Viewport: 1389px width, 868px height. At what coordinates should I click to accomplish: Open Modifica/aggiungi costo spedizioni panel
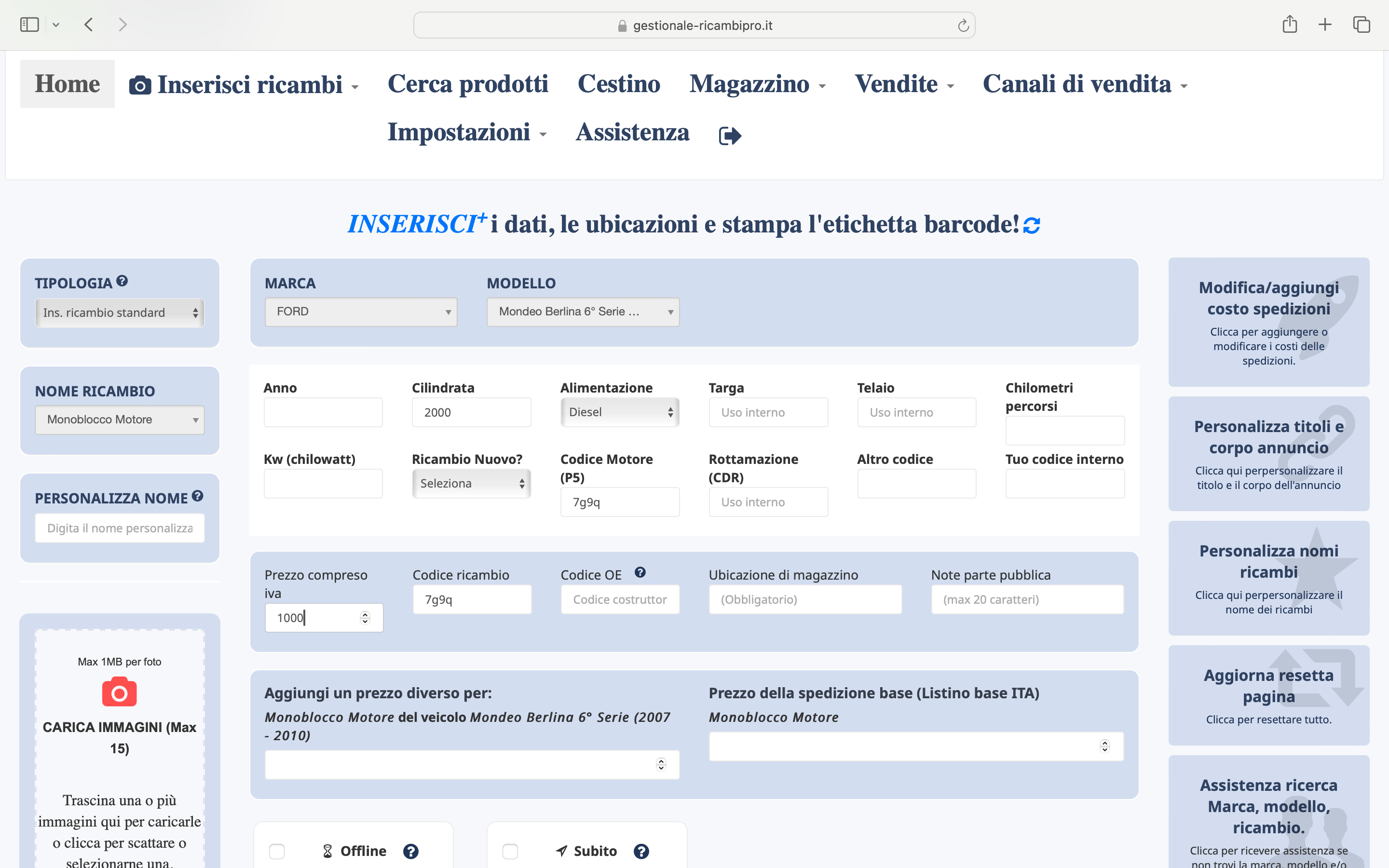tap(1268, 322)
